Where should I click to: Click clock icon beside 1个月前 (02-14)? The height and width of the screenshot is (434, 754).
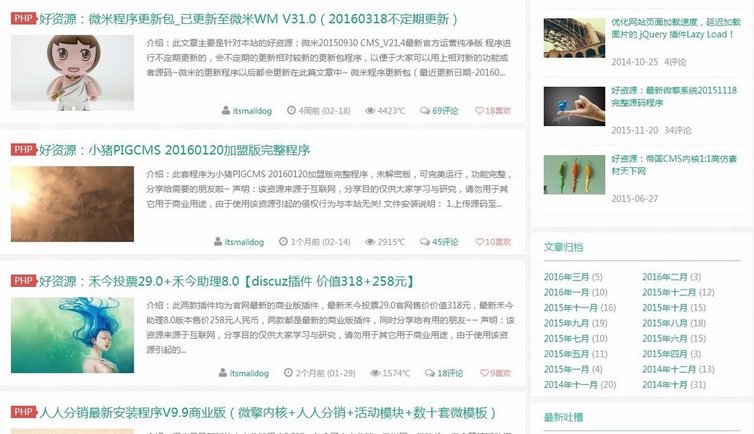pyautogui.click(x=283, y=242)
